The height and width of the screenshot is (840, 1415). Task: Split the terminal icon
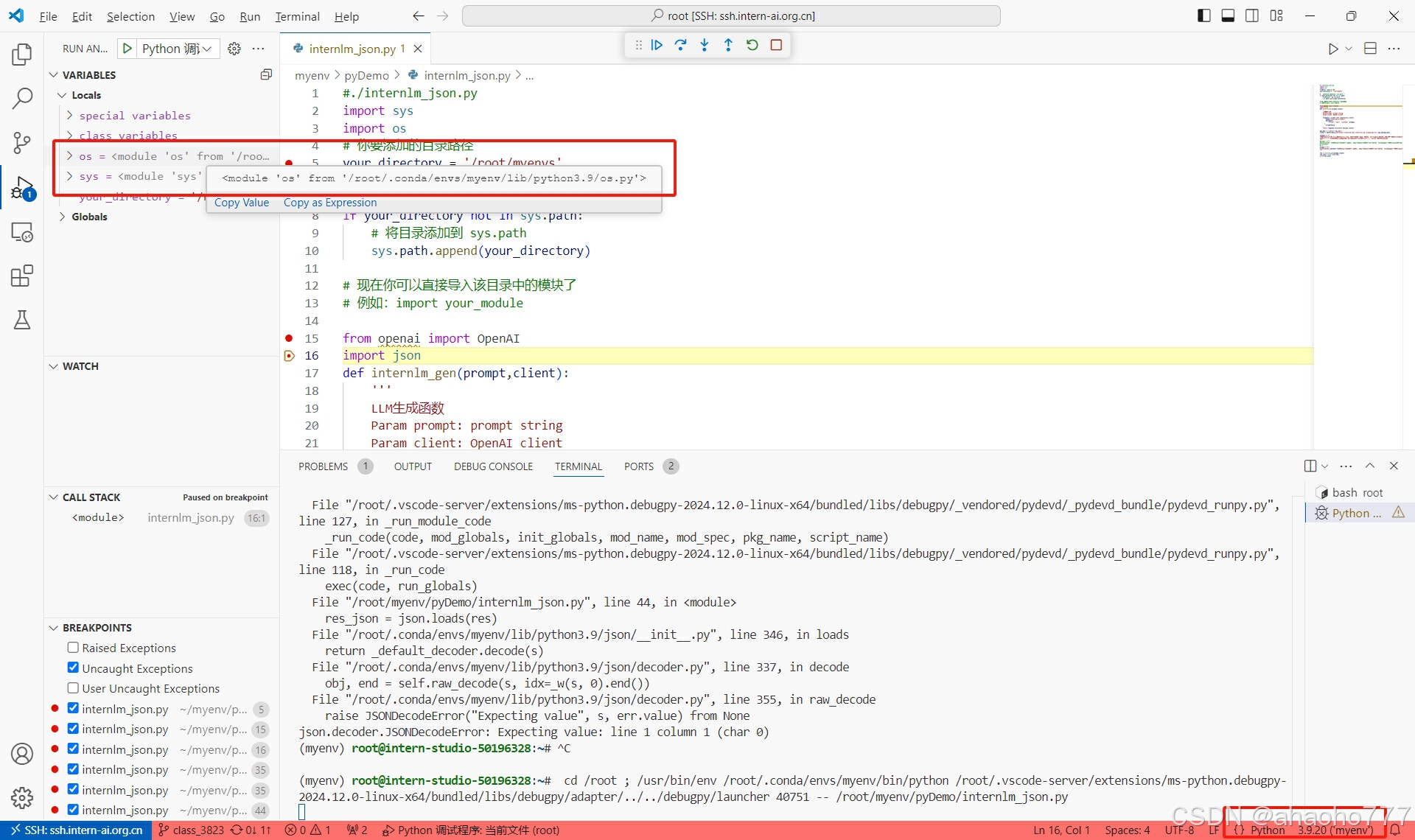click(x=1310, y=466)
